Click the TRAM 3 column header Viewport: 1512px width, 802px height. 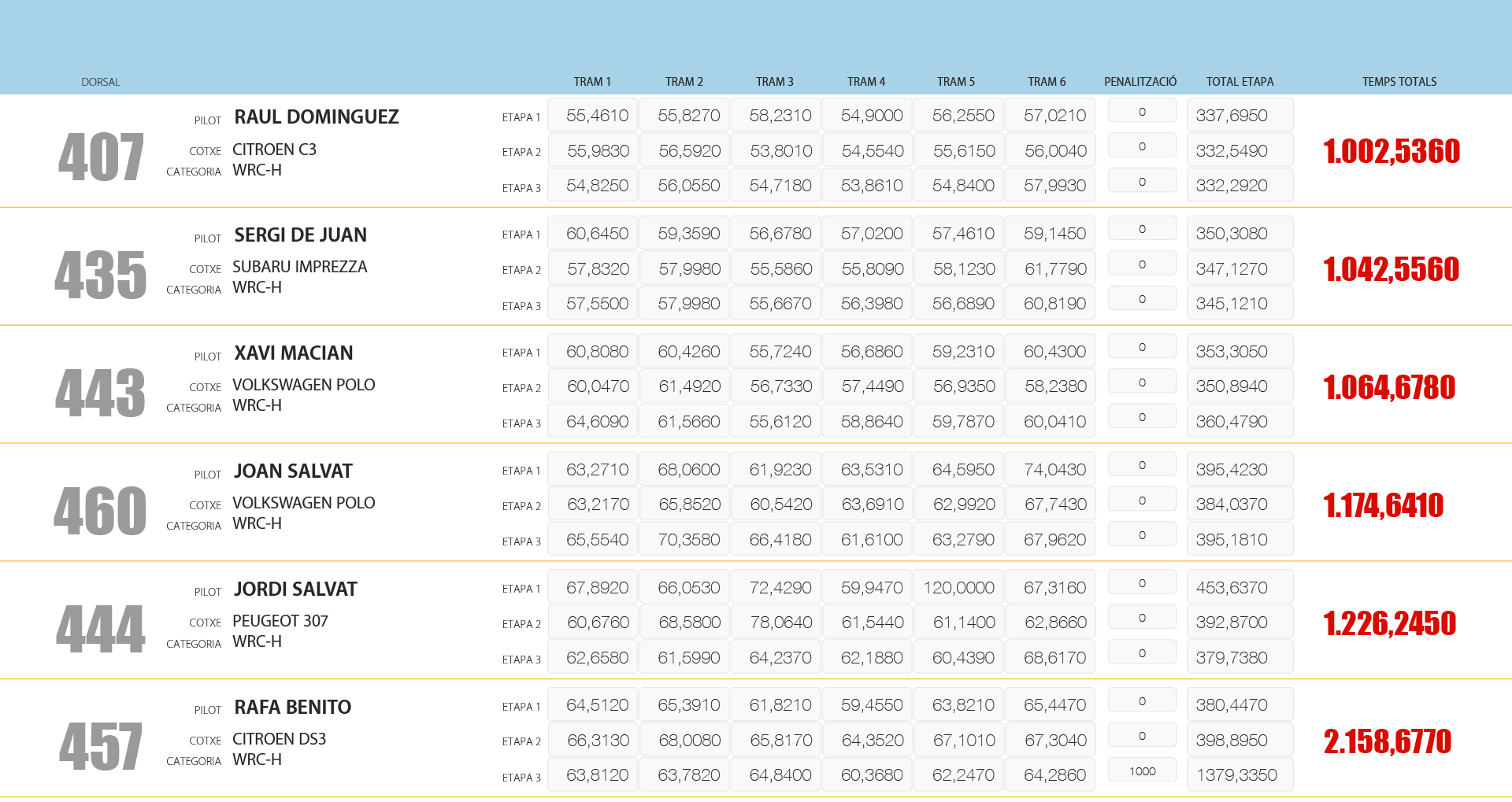point(774,82)
